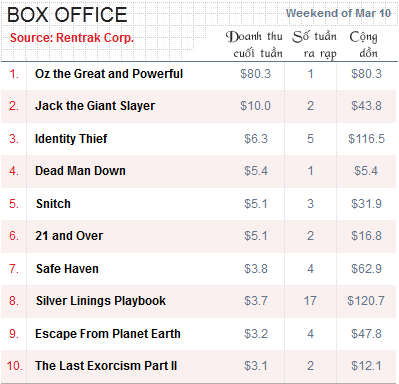Click the 17 weeks value for Silver Linings

coord(310,301)
